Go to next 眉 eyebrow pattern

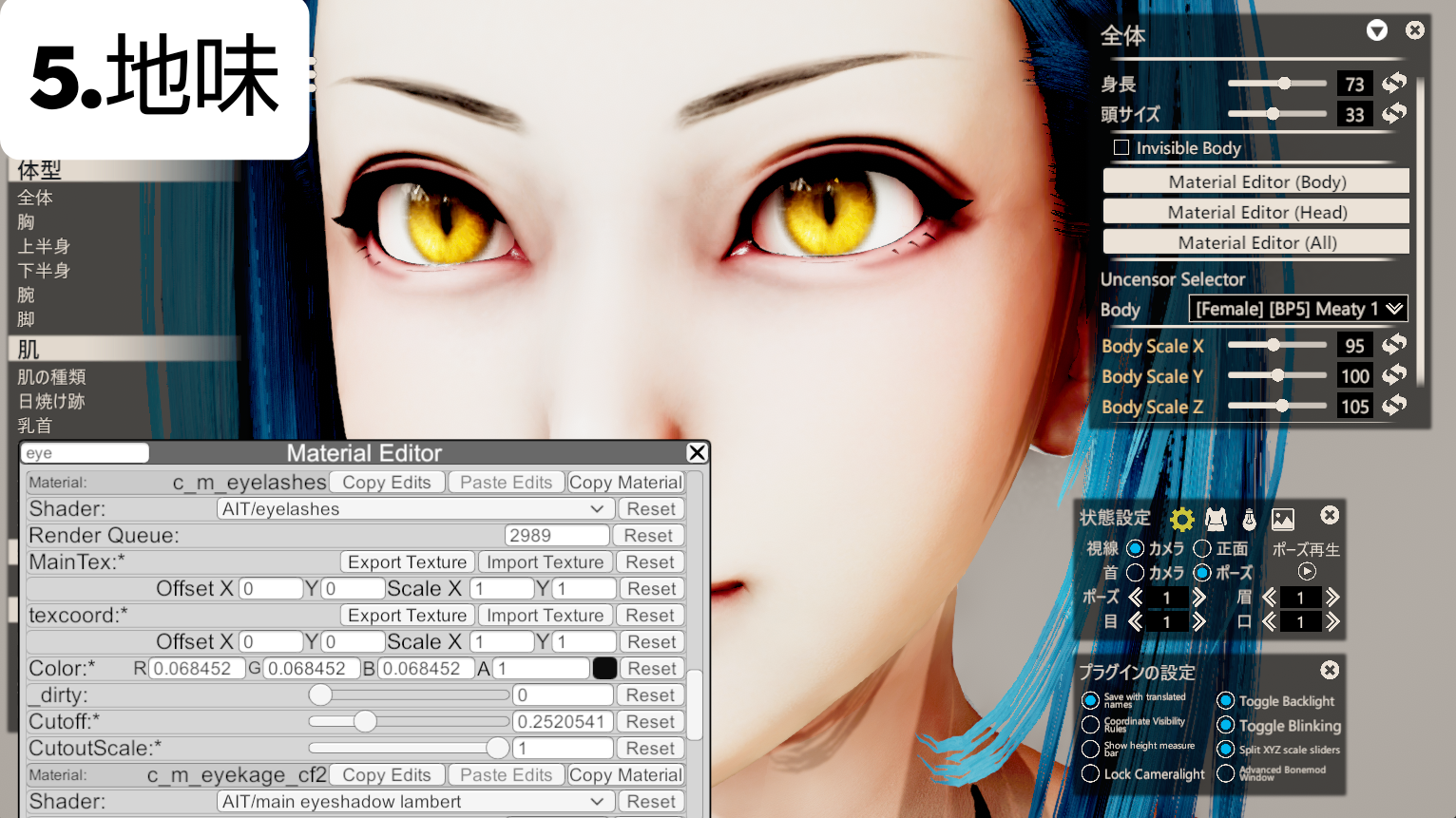click(x=1332, y=598)
